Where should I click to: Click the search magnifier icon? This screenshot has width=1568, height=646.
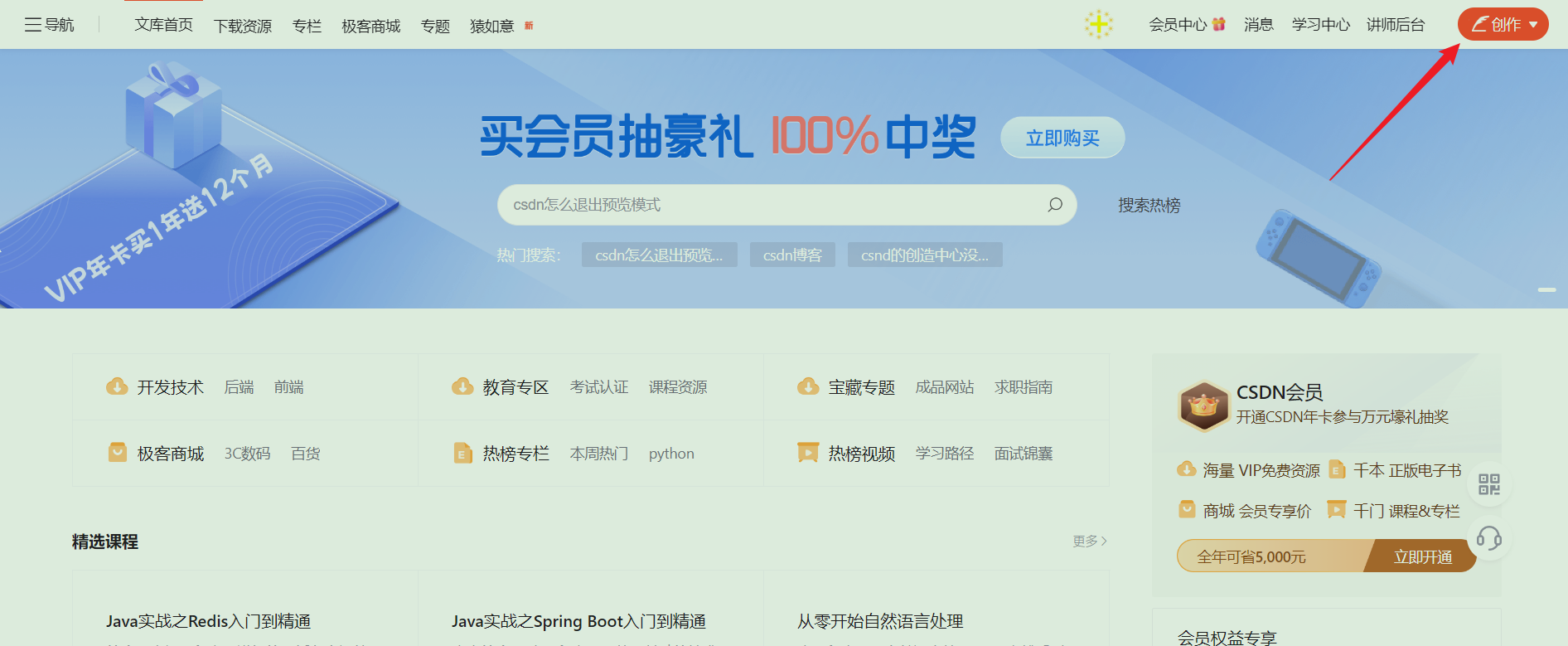click(x=1055, y=205)
